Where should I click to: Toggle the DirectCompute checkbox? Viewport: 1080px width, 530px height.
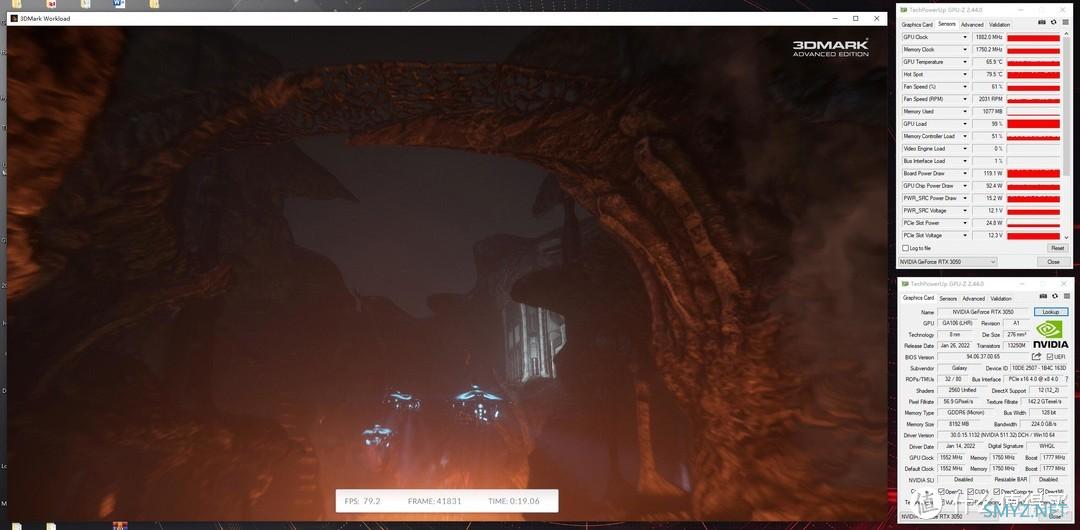click(998, 491)
